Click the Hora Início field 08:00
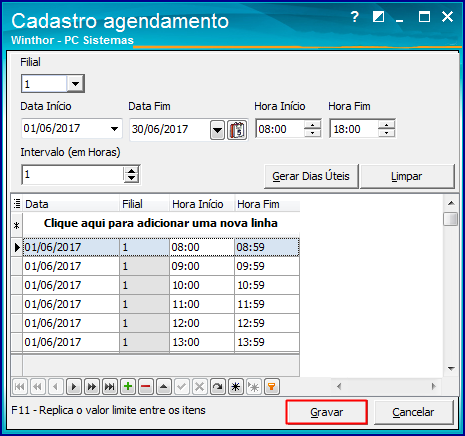This screenshot has height=436, width=465. [x=280, y=129]
